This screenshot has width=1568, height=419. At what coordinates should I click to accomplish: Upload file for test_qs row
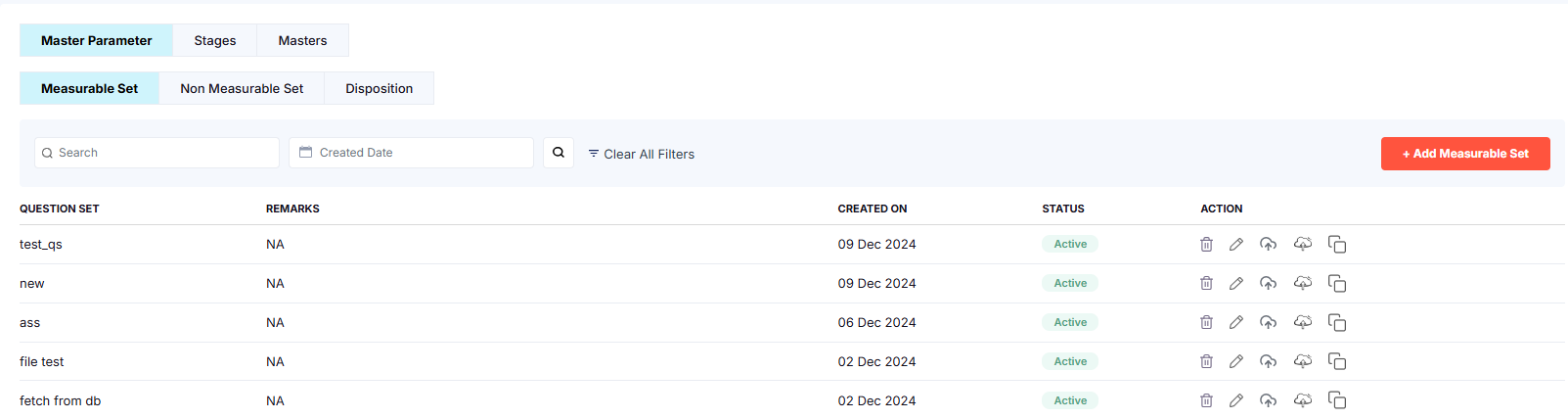(x=1268, y=245)
